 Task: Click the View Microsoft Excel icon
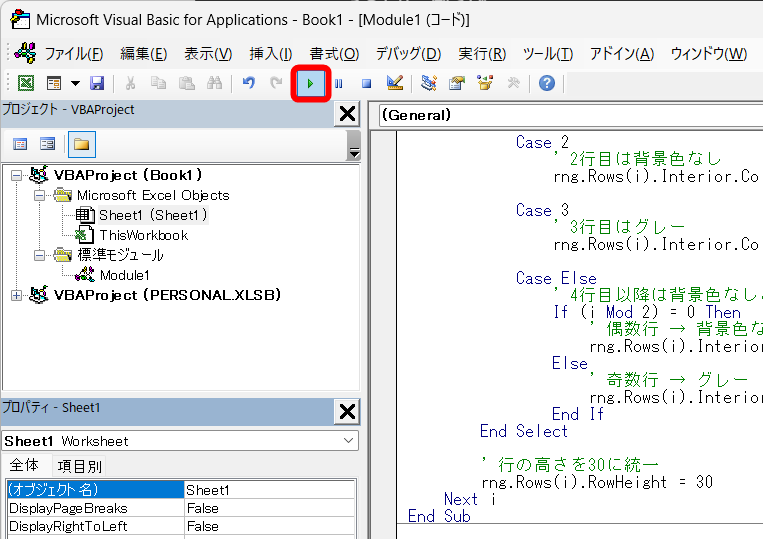26,83
